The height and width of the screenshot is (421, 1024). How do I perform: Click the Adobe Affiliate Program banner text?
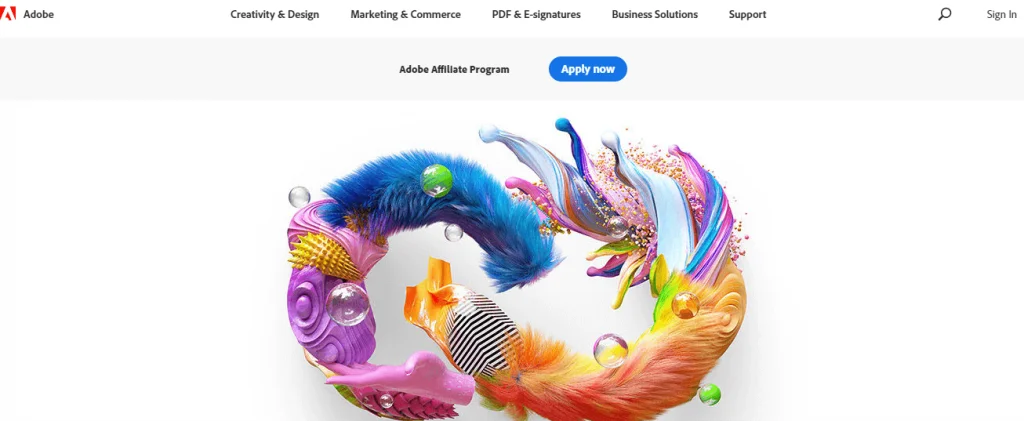[454, 69]
